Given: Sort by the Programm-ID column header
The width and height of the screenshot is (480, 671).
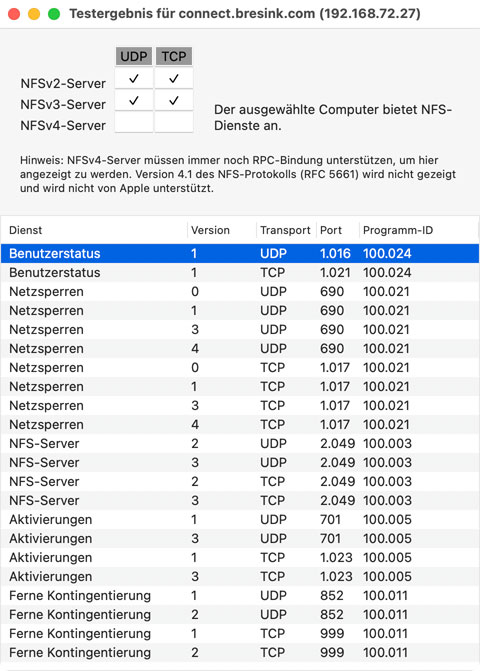Looking at the screenshot, I should click(x=418, y=230).
